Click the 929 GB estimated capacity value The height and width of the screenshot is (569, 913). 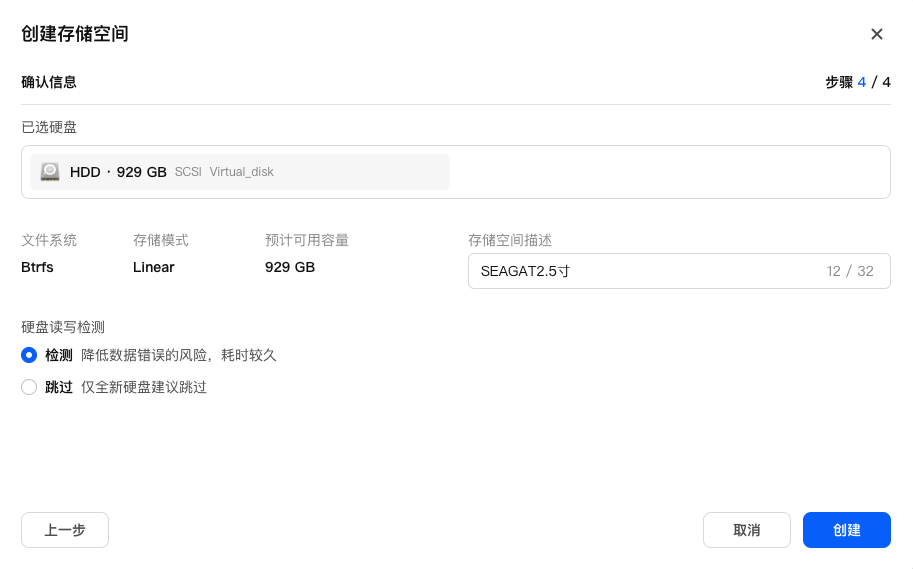pos(289,267)
